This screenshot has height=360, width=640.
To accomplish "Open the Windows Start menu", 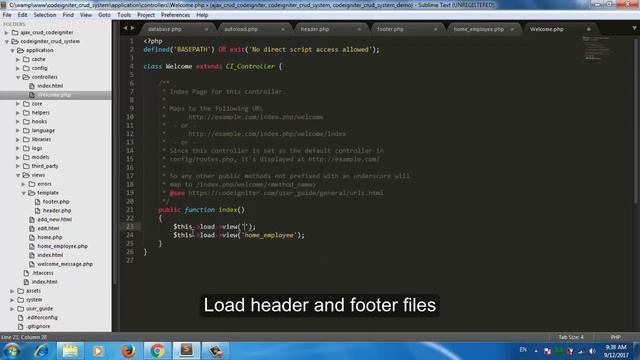I will click(x=12, y=351).
